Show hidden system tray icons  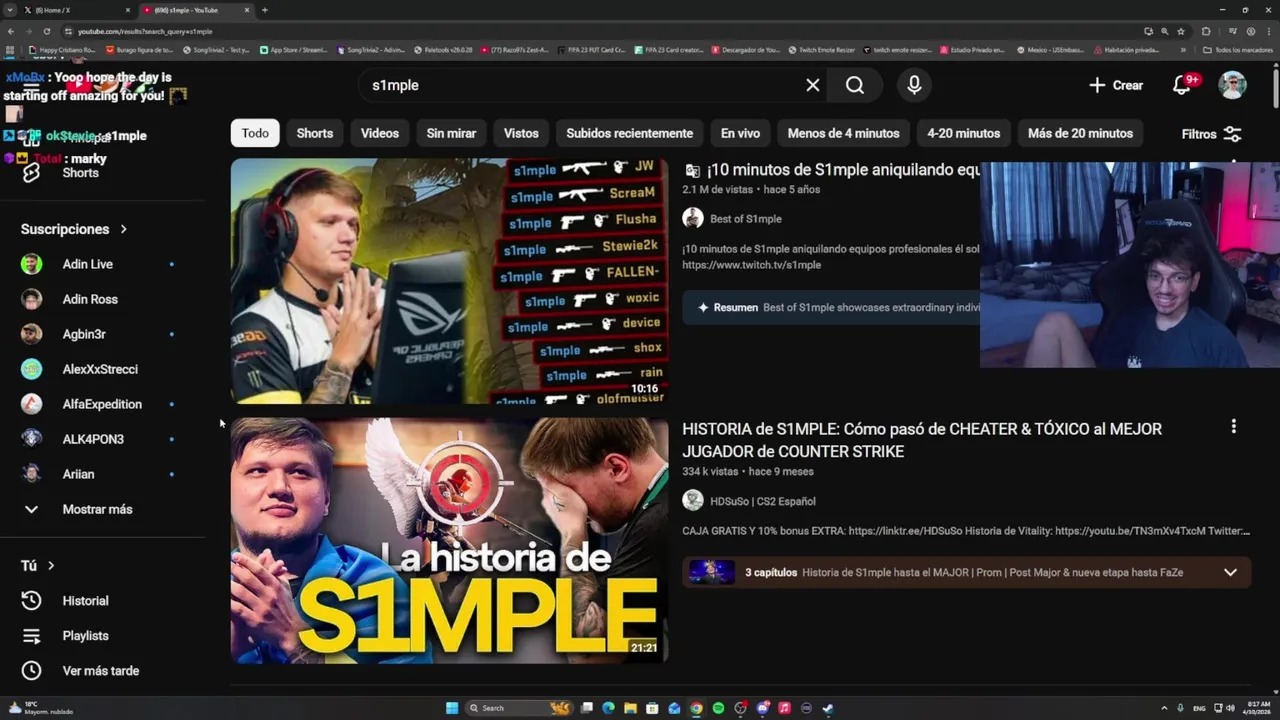click(x=1163, y=708)
